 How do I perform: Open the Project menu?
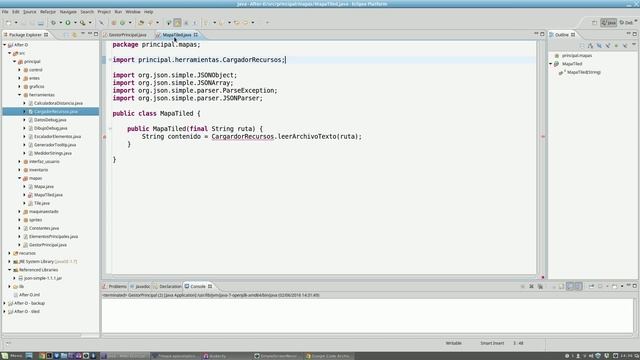pos(104,12)
